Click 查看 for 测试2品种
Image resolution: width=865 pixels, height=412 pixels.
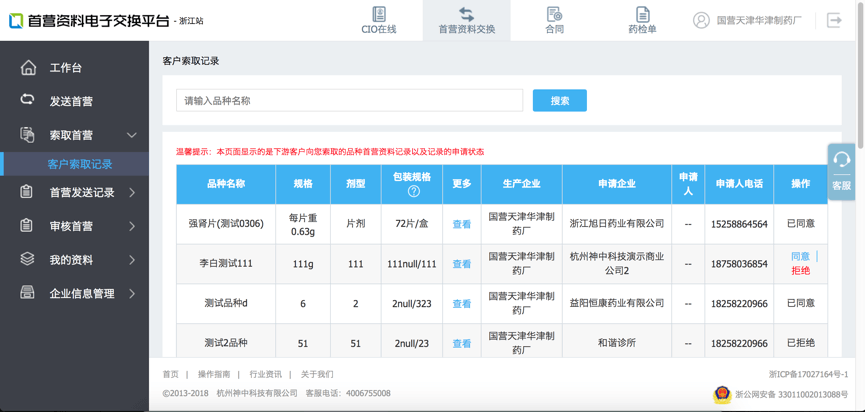(x=462, y=344)
